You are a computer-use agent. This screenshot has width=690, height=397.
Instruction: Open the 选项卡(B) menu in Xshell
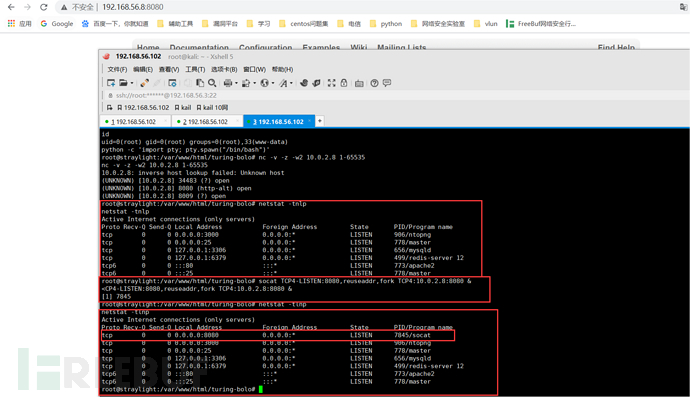point(224,70)
